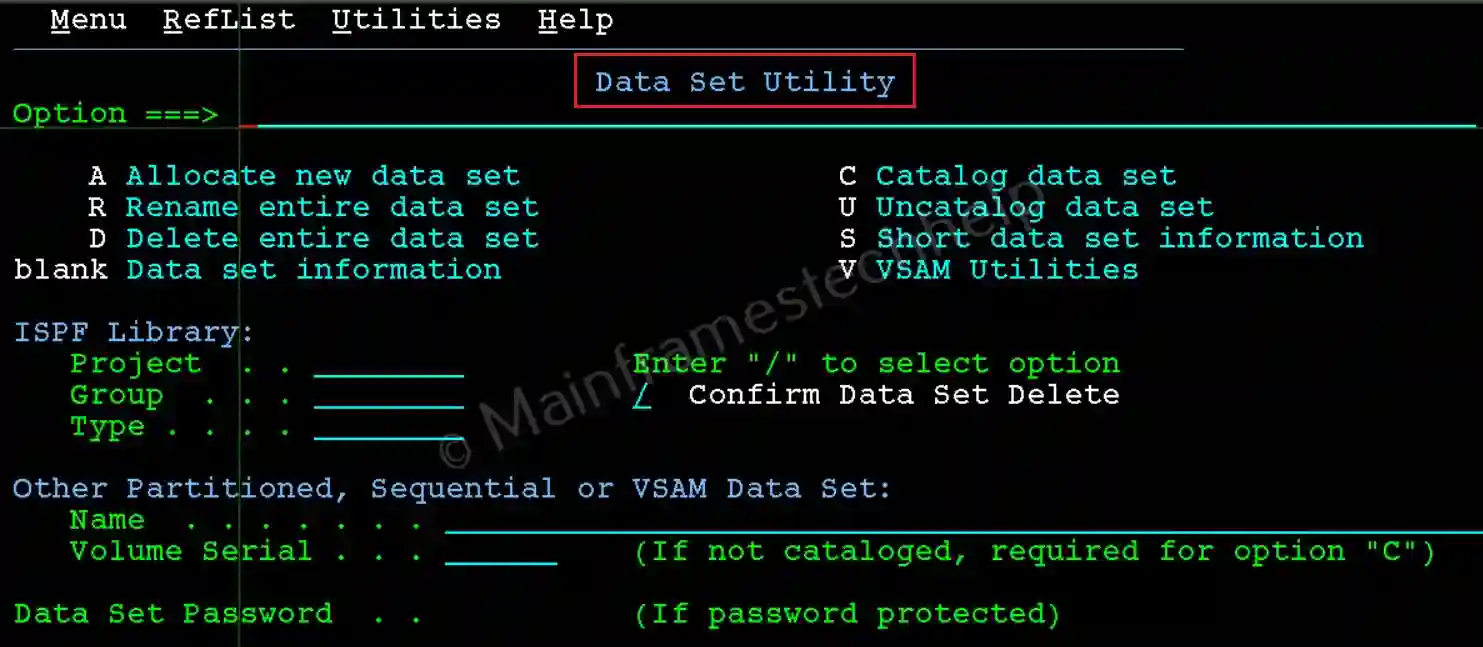Click the data set Name field
Image resolution: width=1483 pixels, height=647 pixels.
(960, 521)
